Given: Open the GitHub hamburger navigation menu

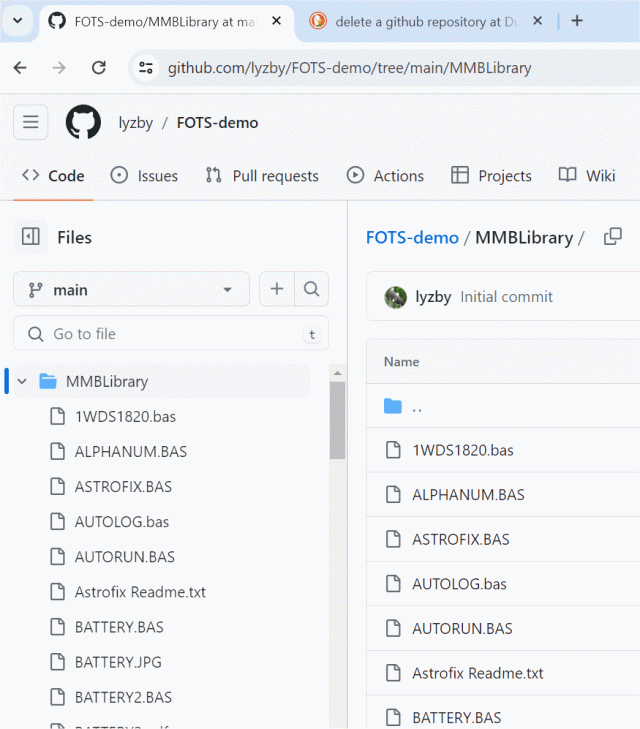Looking at the screenshot, I should pyautogui.click(x=30, y=123).
